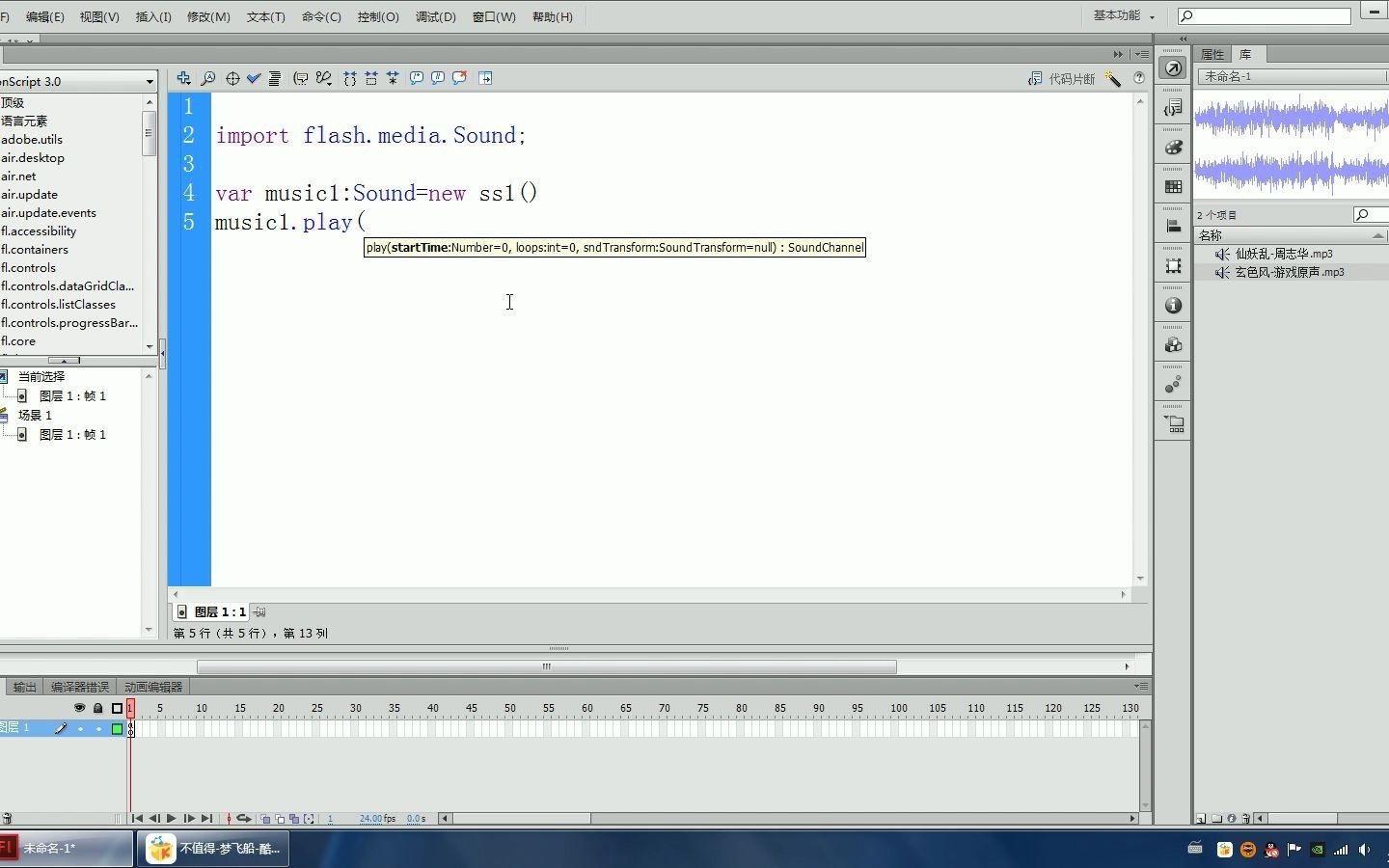Toggle visibility dot for 图层 1
The width and height of the screenshot is (1389, 868).
pyautogui.click(x=80, y=728)
